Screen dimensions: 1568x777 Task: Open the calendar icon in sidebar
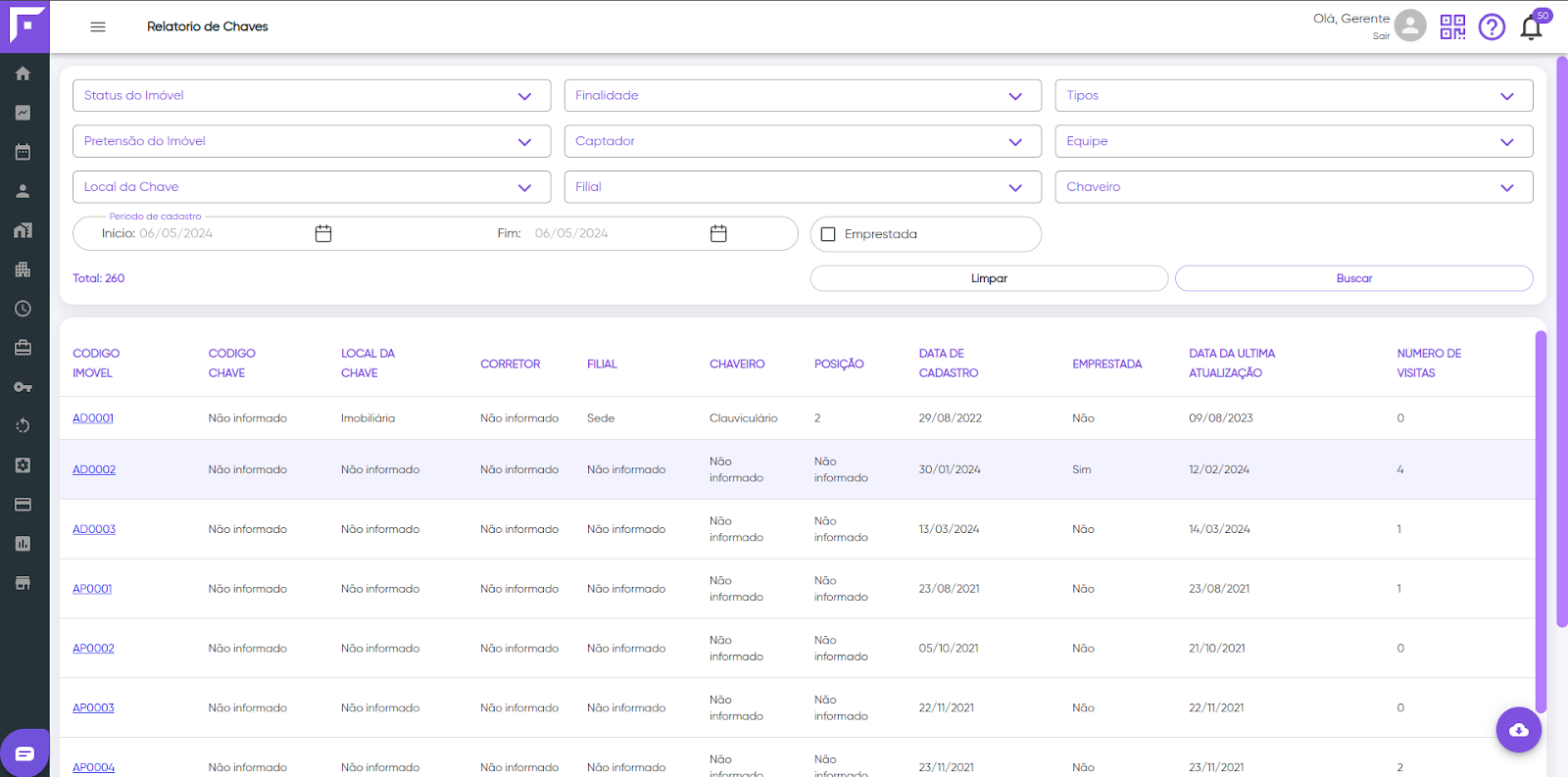coord(24,152)
